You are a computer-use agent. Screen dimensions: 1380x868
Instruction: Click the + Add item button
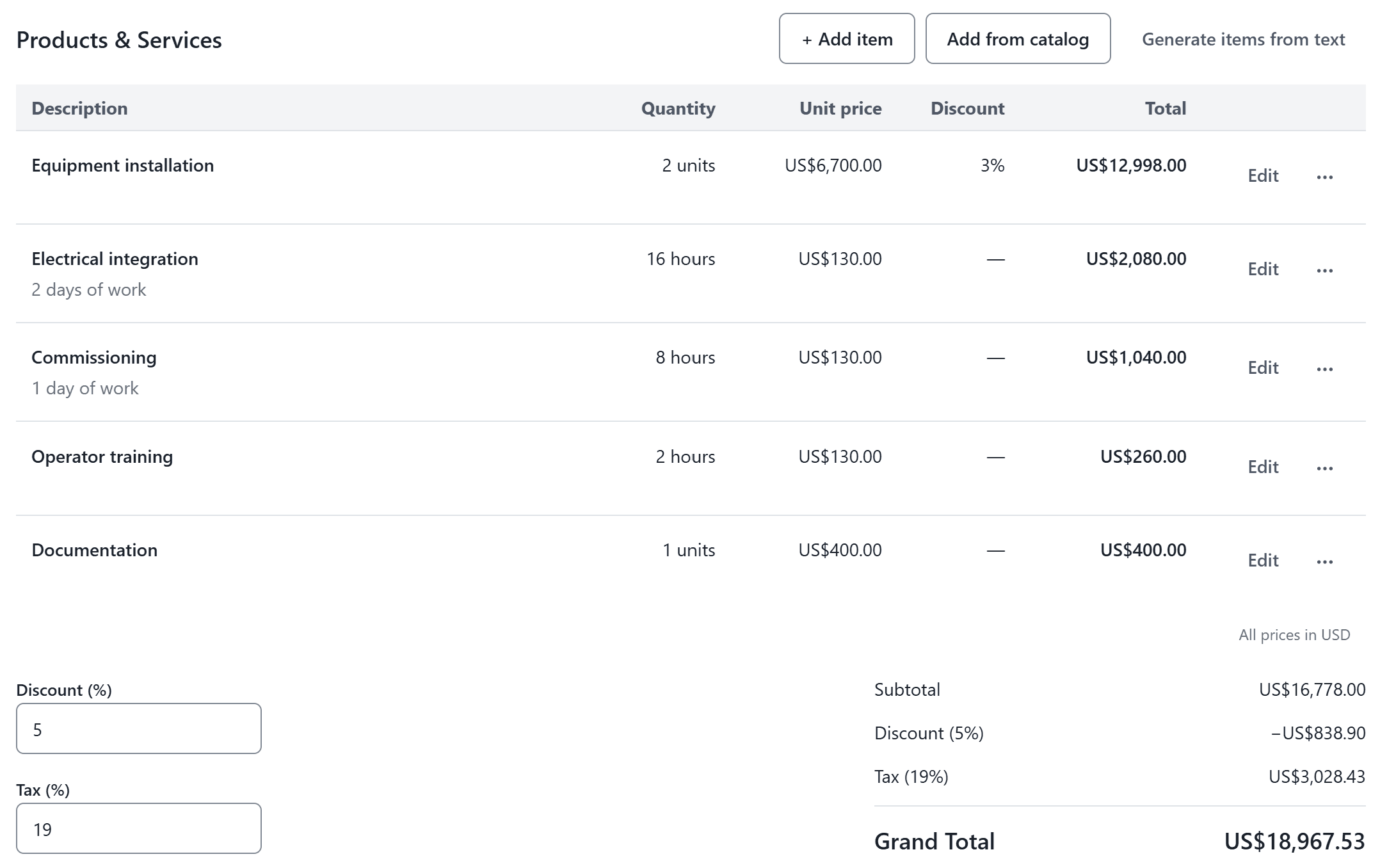(847, 39)
